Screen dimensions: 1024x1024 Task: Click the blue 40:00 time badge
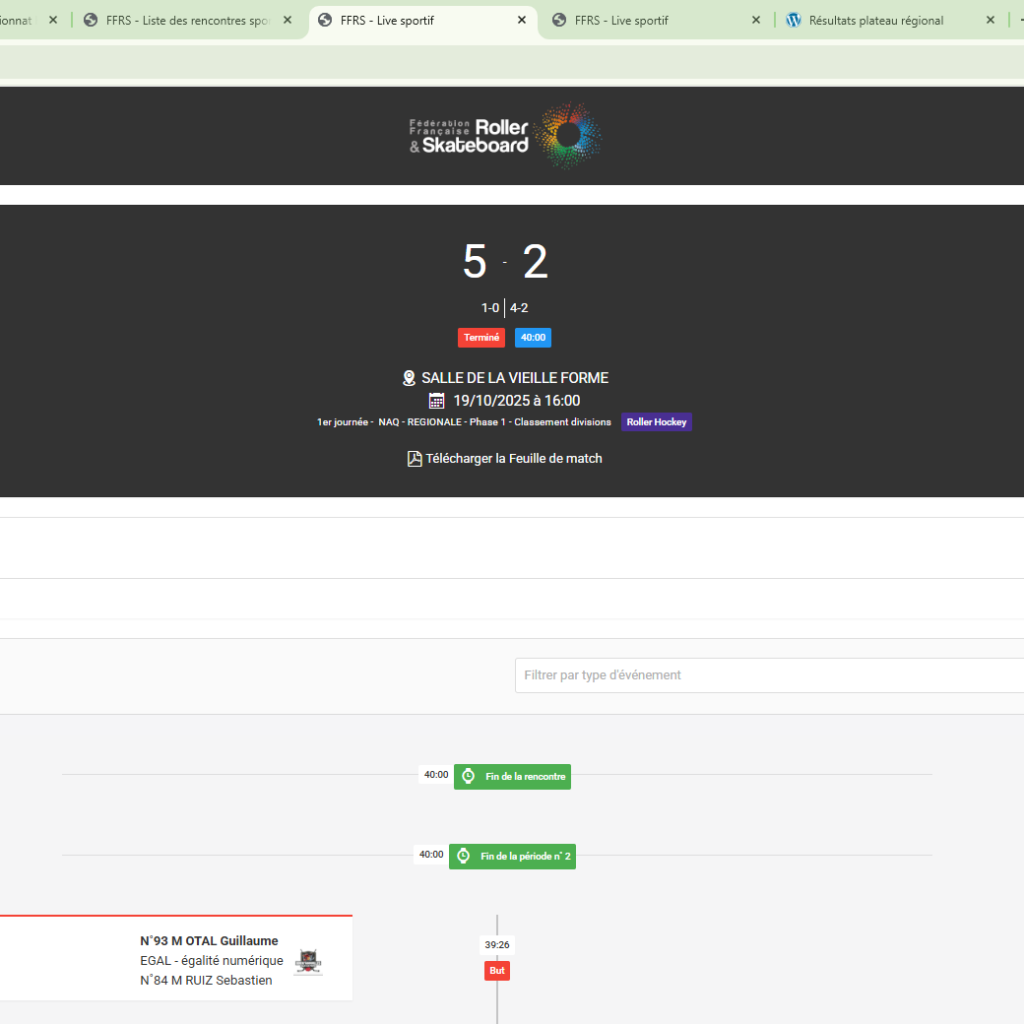533,338
